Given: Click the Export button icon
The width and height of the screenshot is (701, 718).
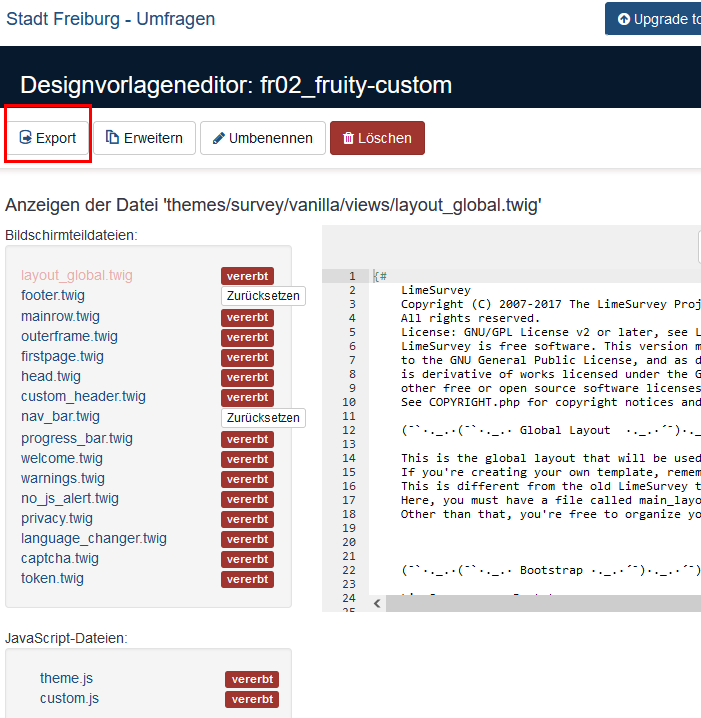Looking at the screenshot, I should [x=26, y=138].
